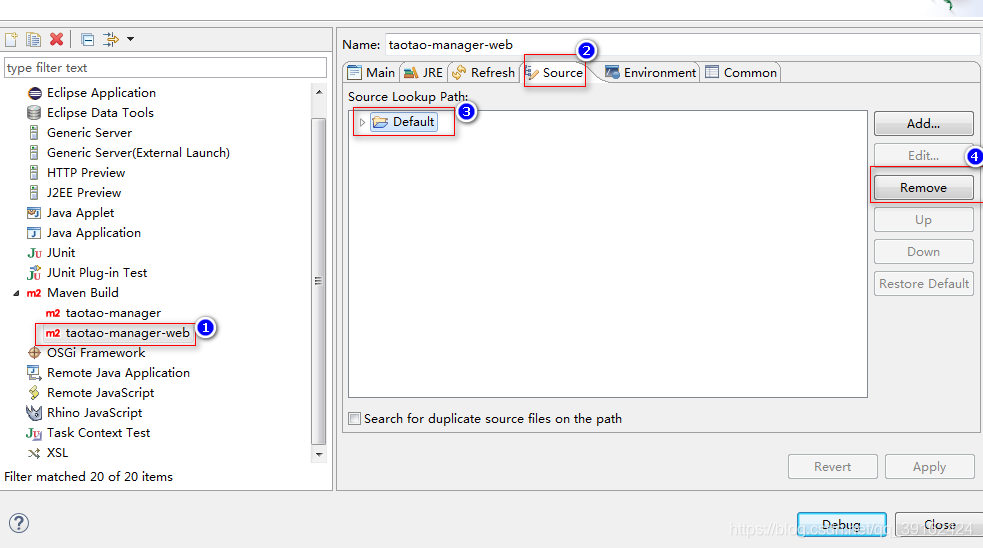Click the Close button

coord(938,525)
